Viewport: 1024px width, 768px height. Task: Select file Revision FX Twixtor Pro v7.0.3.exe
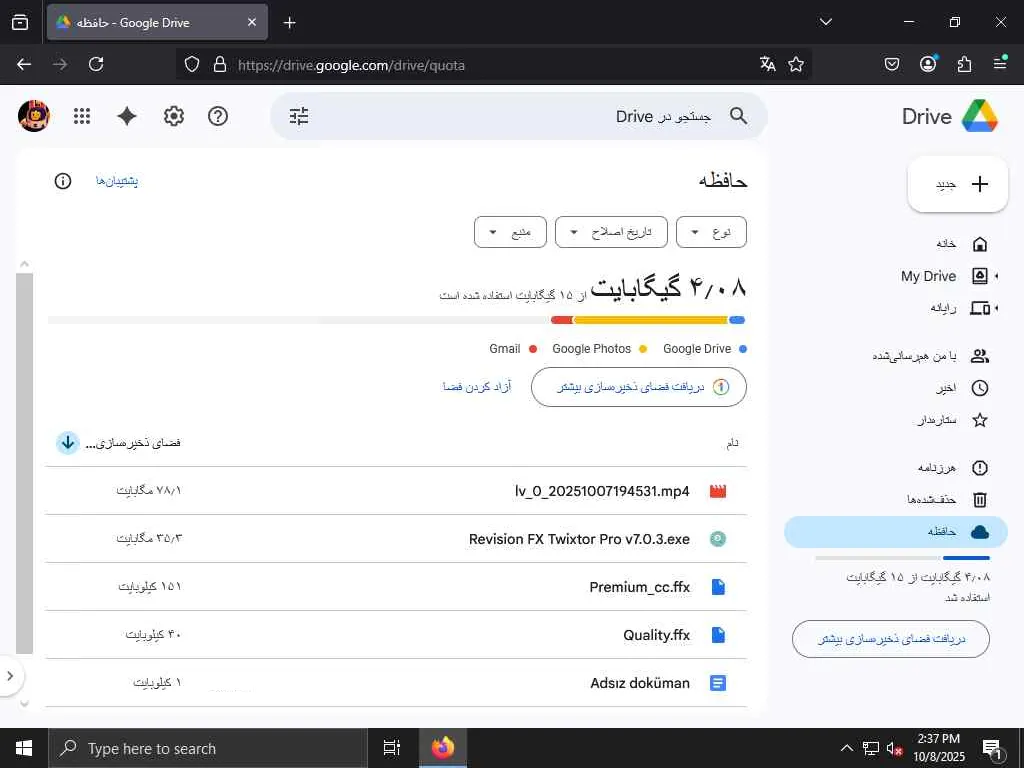[x=396, y=539]
